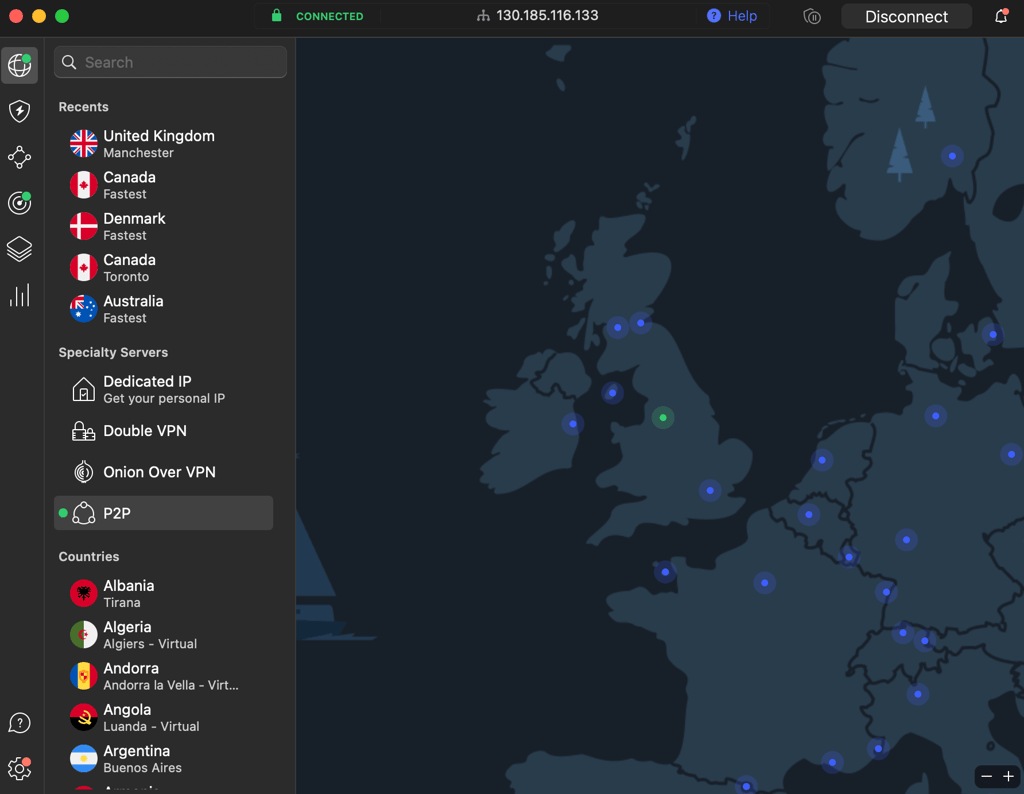Select Australia Fastest recent connection
Screen dimensions: 1024x794
163,309
